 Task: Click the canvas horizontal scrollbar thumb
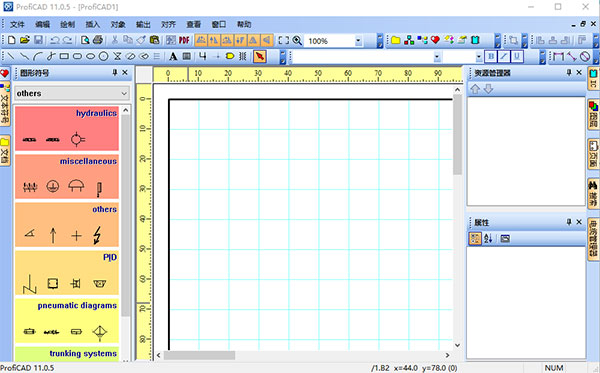point(199,355)
